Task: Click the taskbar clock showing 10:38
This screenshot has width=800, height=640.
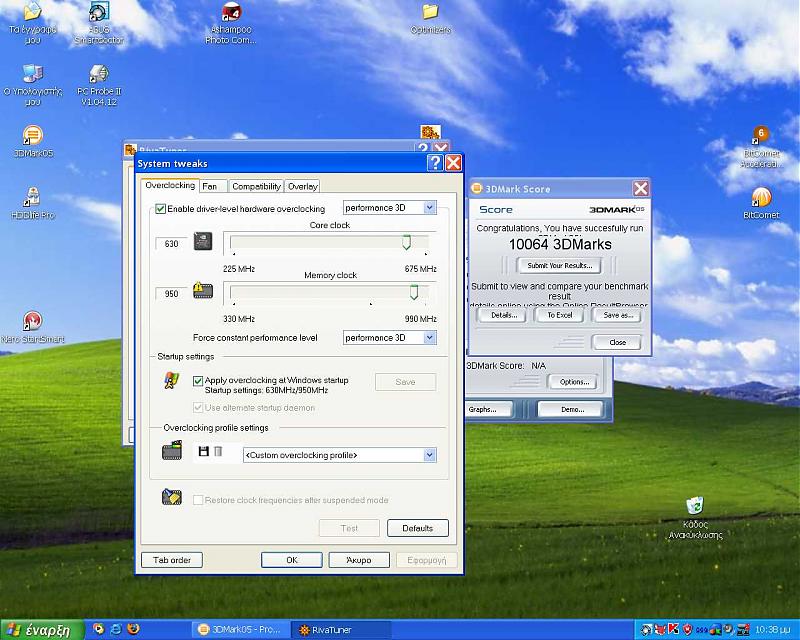Action: coord(774,630)
